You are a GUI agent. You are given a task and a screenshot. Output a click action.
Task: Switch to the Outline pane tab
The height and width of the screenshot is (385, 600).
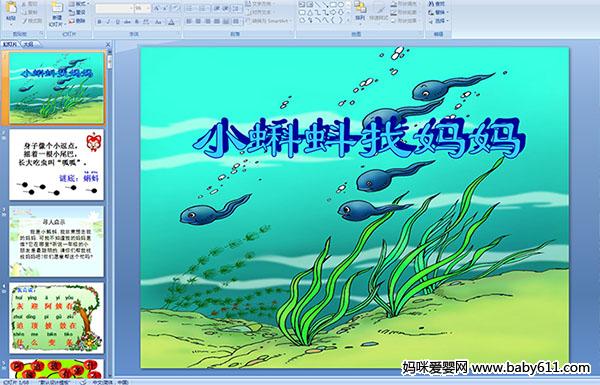(x=28, y=44)
